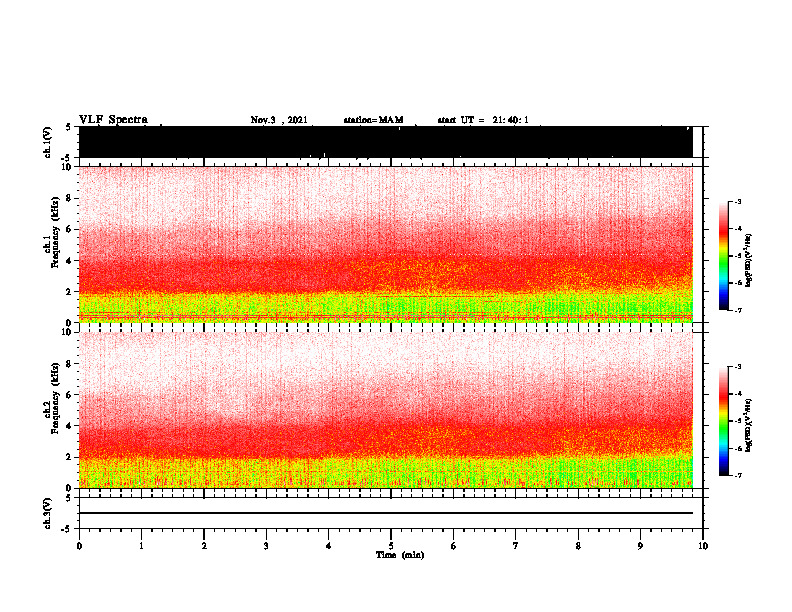The height and width of the screenshot is (612, 792).
Task: Click the -4 tick on ch.1 colorbar
Action: [738, 229]
